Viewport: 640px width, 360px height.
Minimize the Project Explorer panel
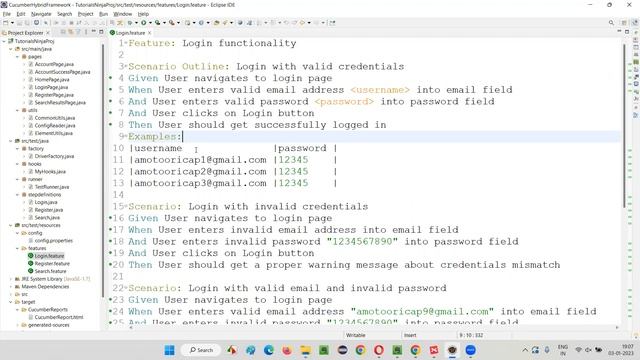coord(94,32)
